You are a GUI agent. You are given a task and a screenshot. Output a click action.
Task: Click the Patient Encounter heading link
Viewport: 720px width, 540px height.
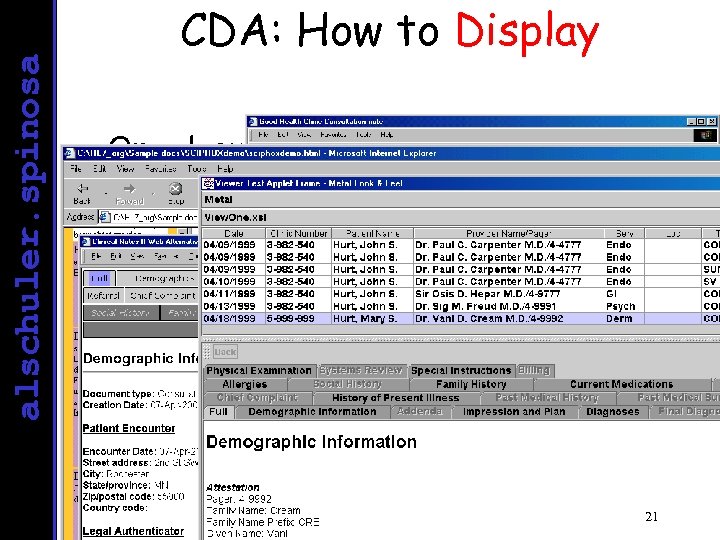click(x=129, y=428)
